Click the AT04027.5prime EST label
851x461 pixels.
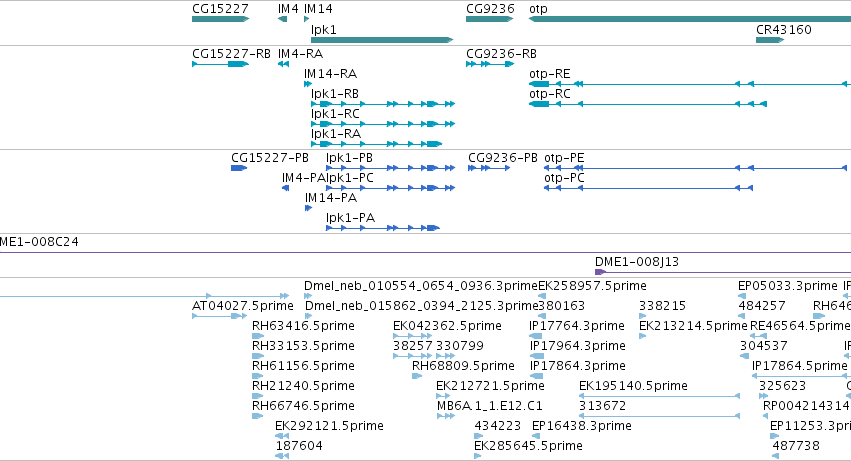point(243,306)
